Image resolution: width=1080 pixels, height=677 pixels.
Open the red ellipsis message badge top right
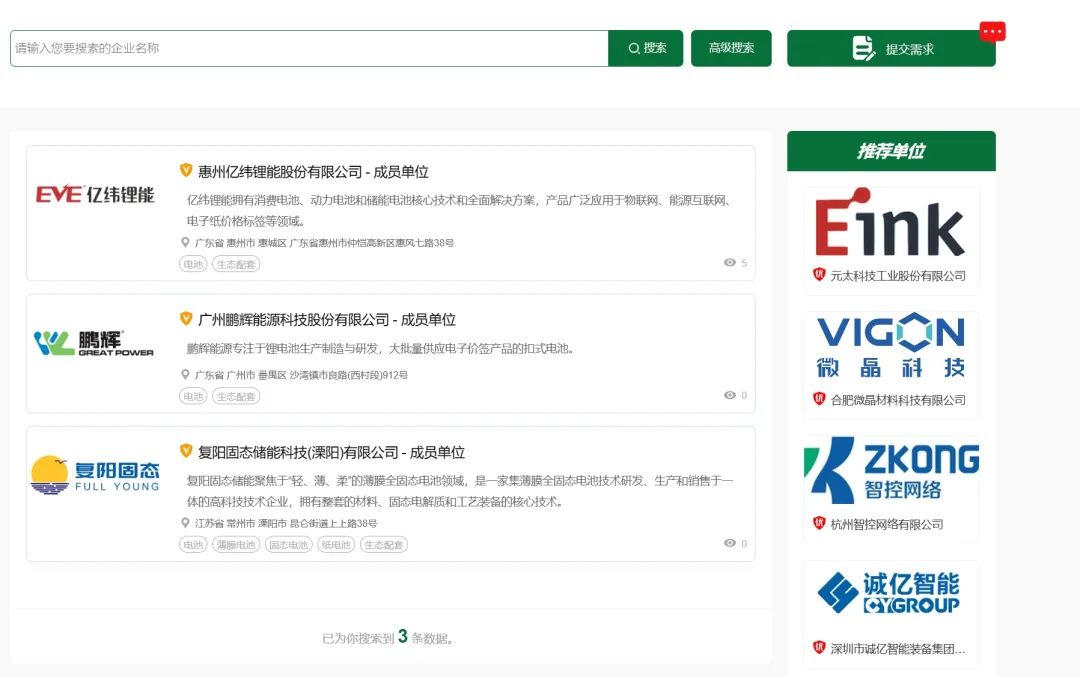(x=992, y=31)
